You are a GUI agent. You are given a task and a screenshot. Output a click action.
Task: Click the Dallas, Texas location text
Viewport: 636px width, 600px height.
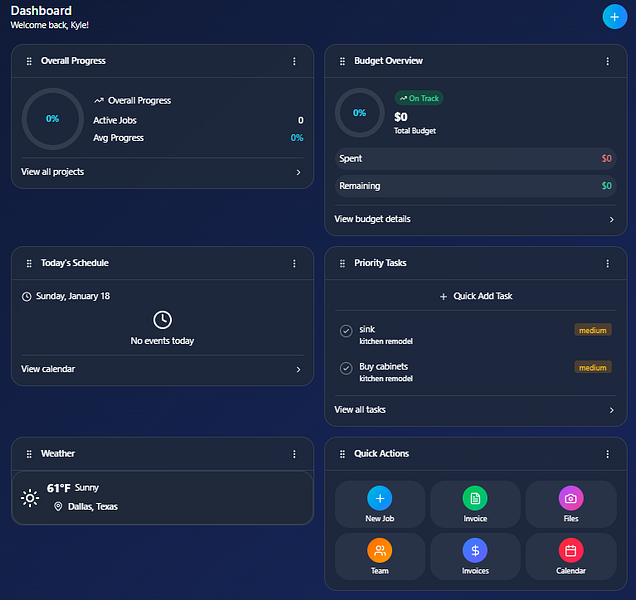(93, 506)
